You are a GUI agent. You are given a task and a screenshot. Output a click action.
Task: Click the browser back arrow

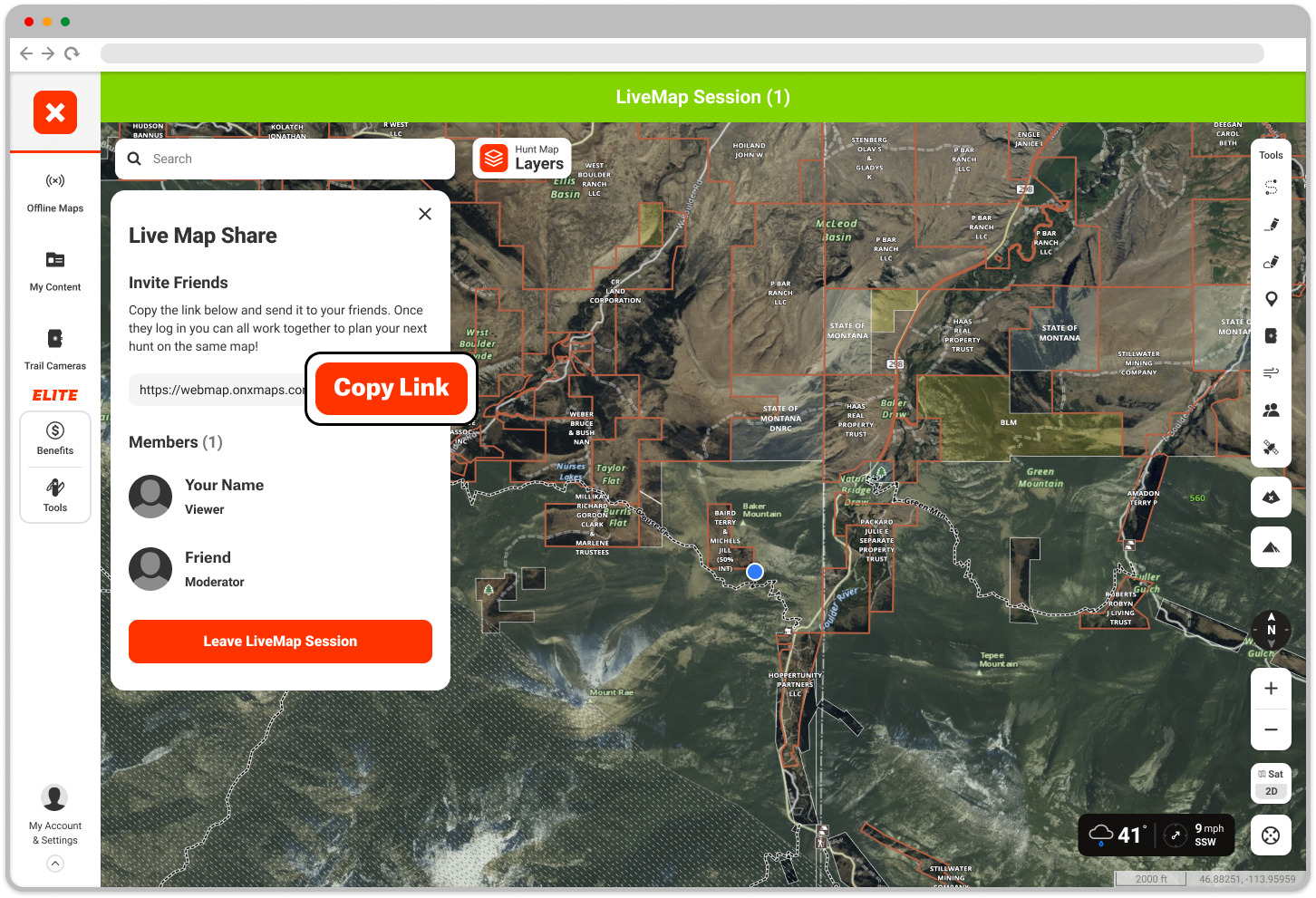pos(26,53)
